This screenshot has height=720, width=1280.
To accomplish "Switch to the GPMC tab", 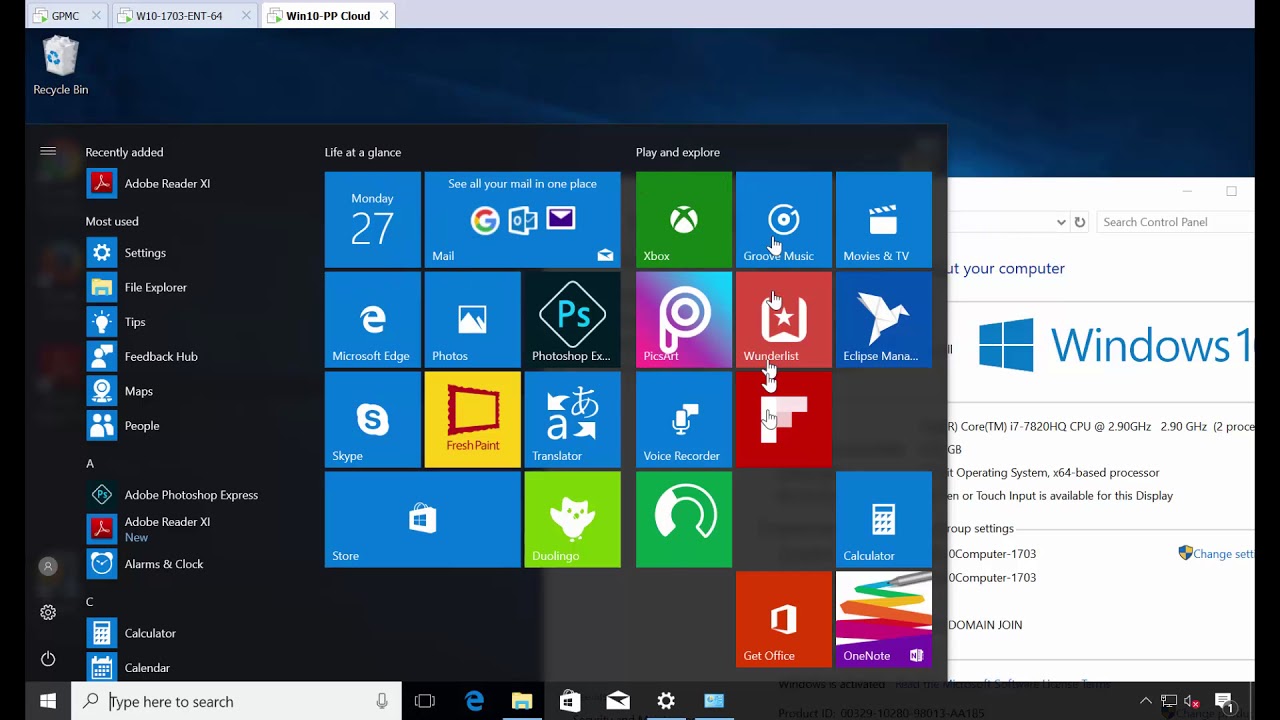I will pyautogui.click(x=66, y=16).
